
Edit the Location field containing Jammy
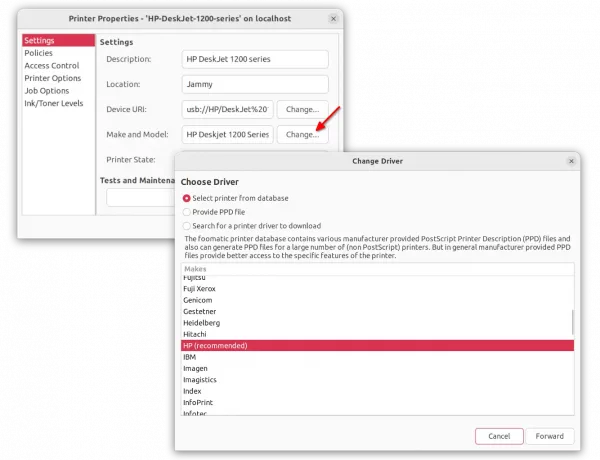point(255,84)
